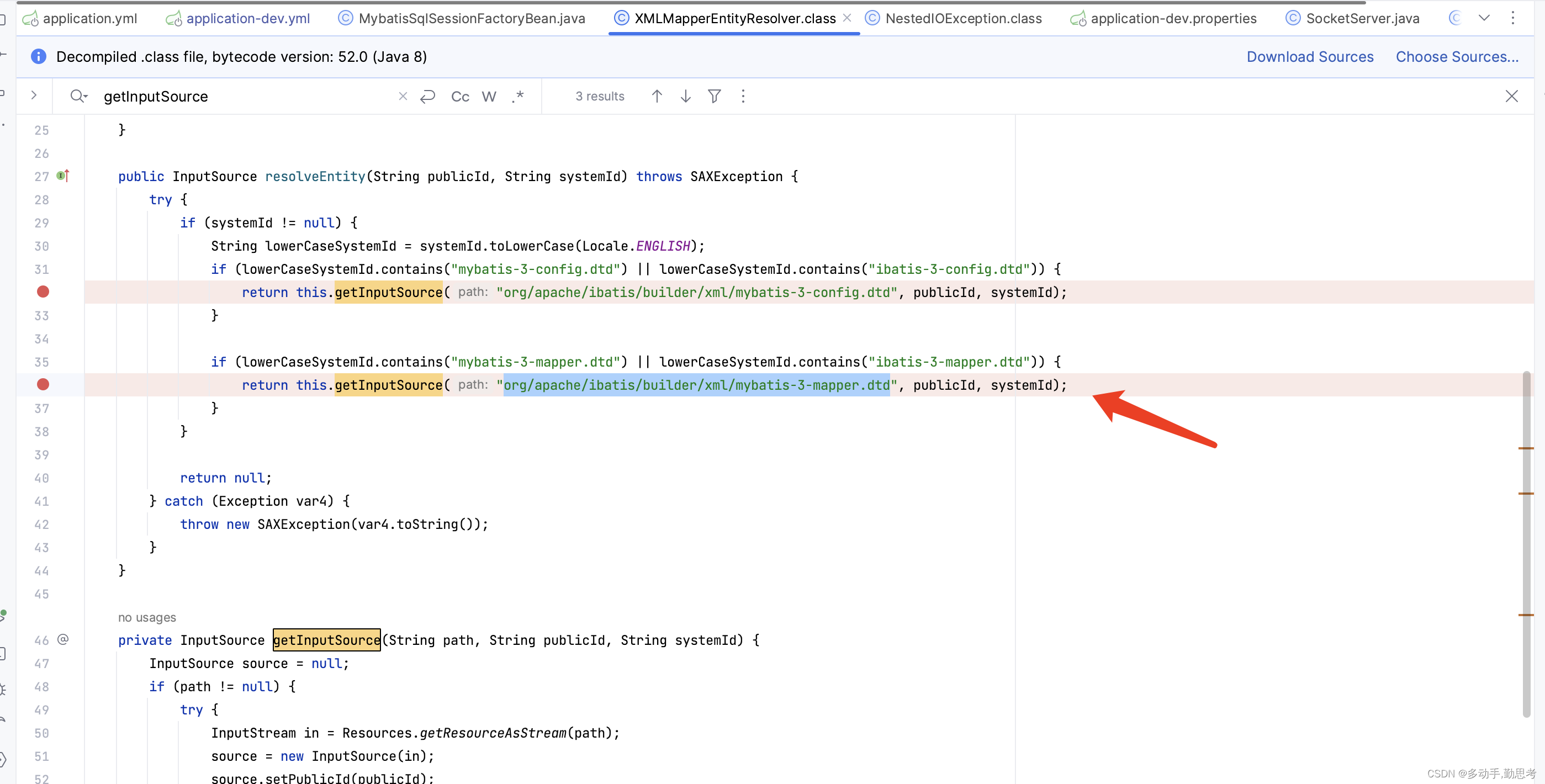Viewport: 1545px width, 784px height.
Task: Enable whole words matching with W button
Action: coord(488,96)
